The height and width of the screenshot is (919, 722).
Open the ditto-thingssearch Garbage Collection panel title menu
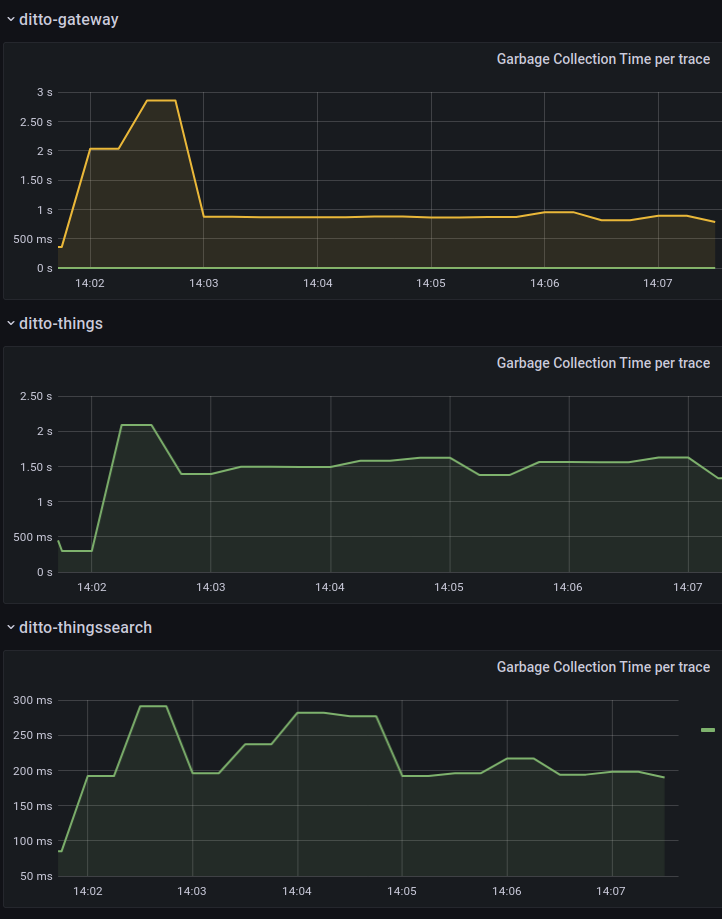click(x=603, y=667)
